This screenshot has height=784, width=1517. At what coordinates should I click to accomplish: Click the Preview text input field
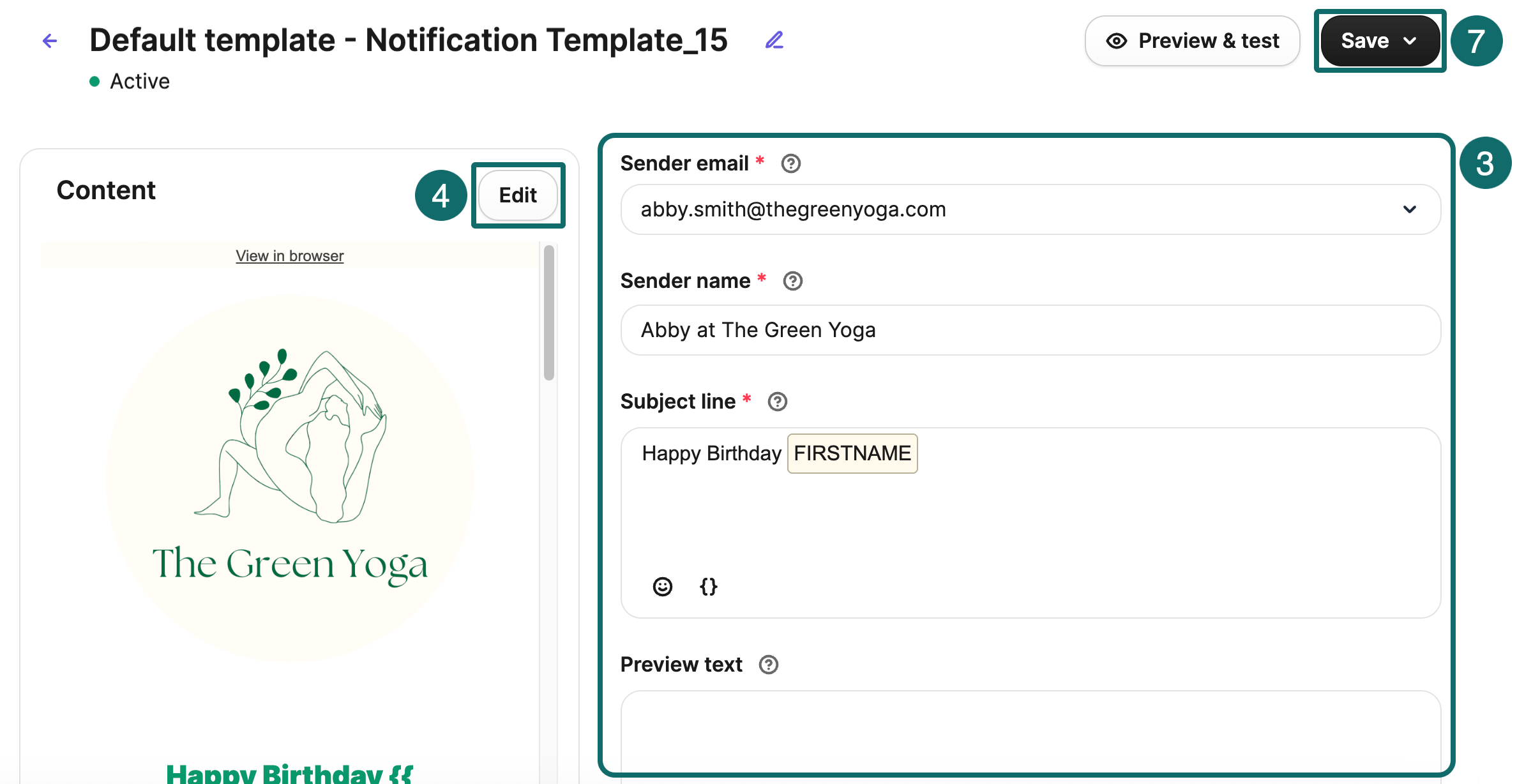coord(1030,734)
